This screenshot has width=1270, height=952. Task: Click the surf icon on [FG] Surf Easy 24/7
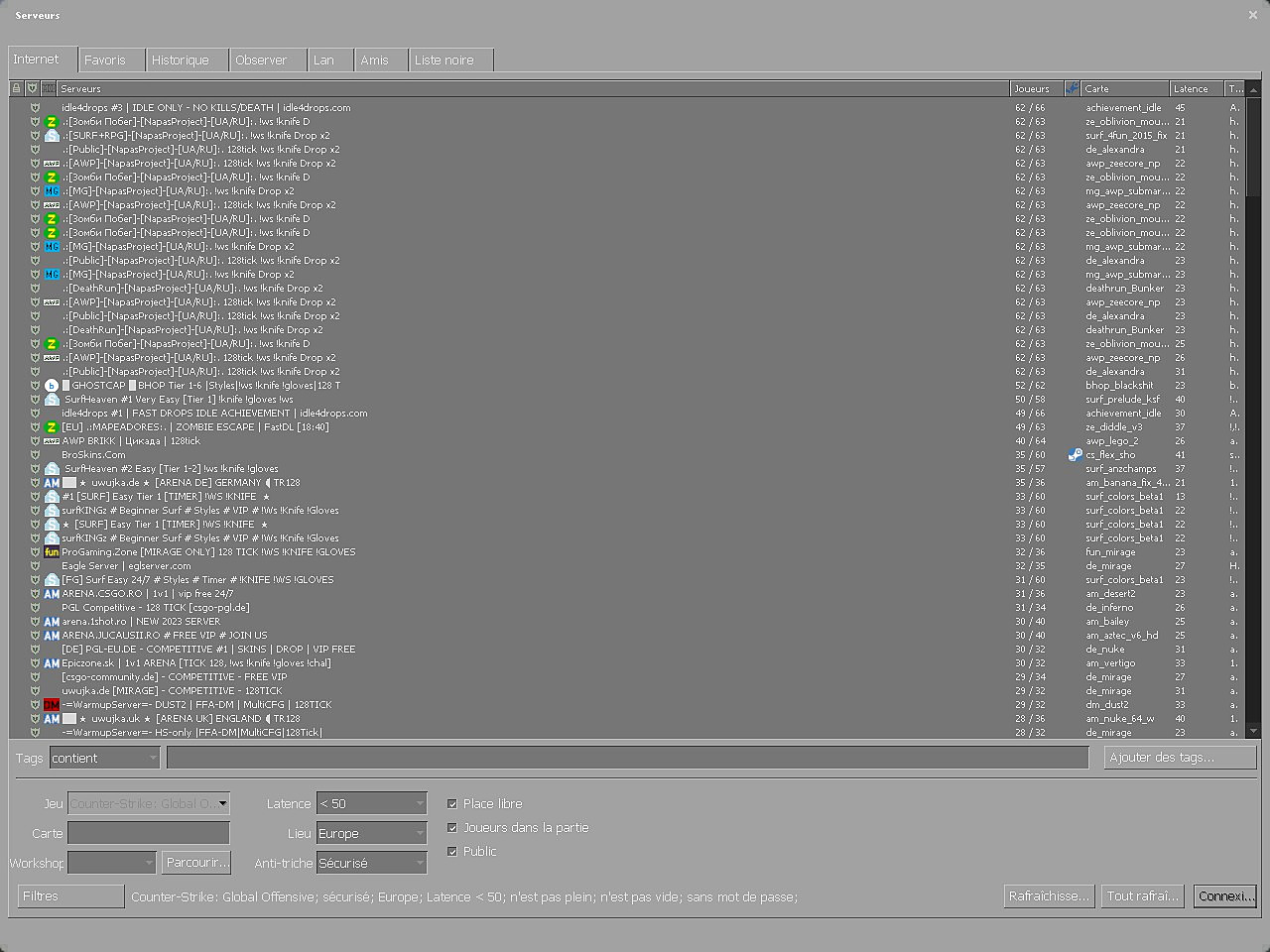click(52, 580)
